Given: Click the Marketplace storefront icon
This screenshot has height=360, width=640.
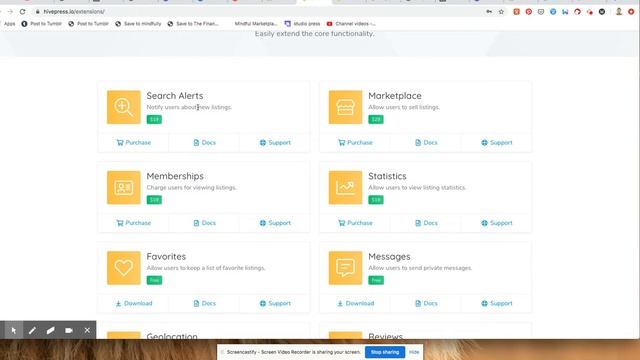Looking at the screenshot, I should tap(345, 107).
